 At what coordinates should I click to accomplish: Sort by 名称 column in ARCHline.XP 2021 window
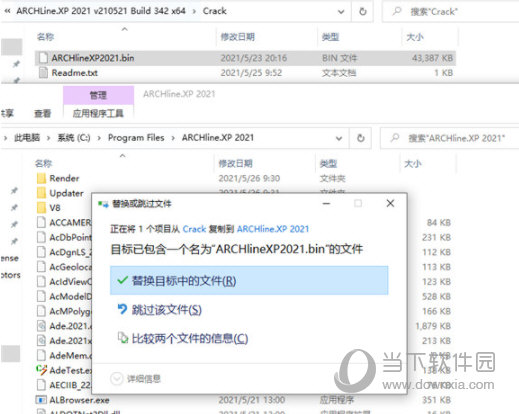43,164
